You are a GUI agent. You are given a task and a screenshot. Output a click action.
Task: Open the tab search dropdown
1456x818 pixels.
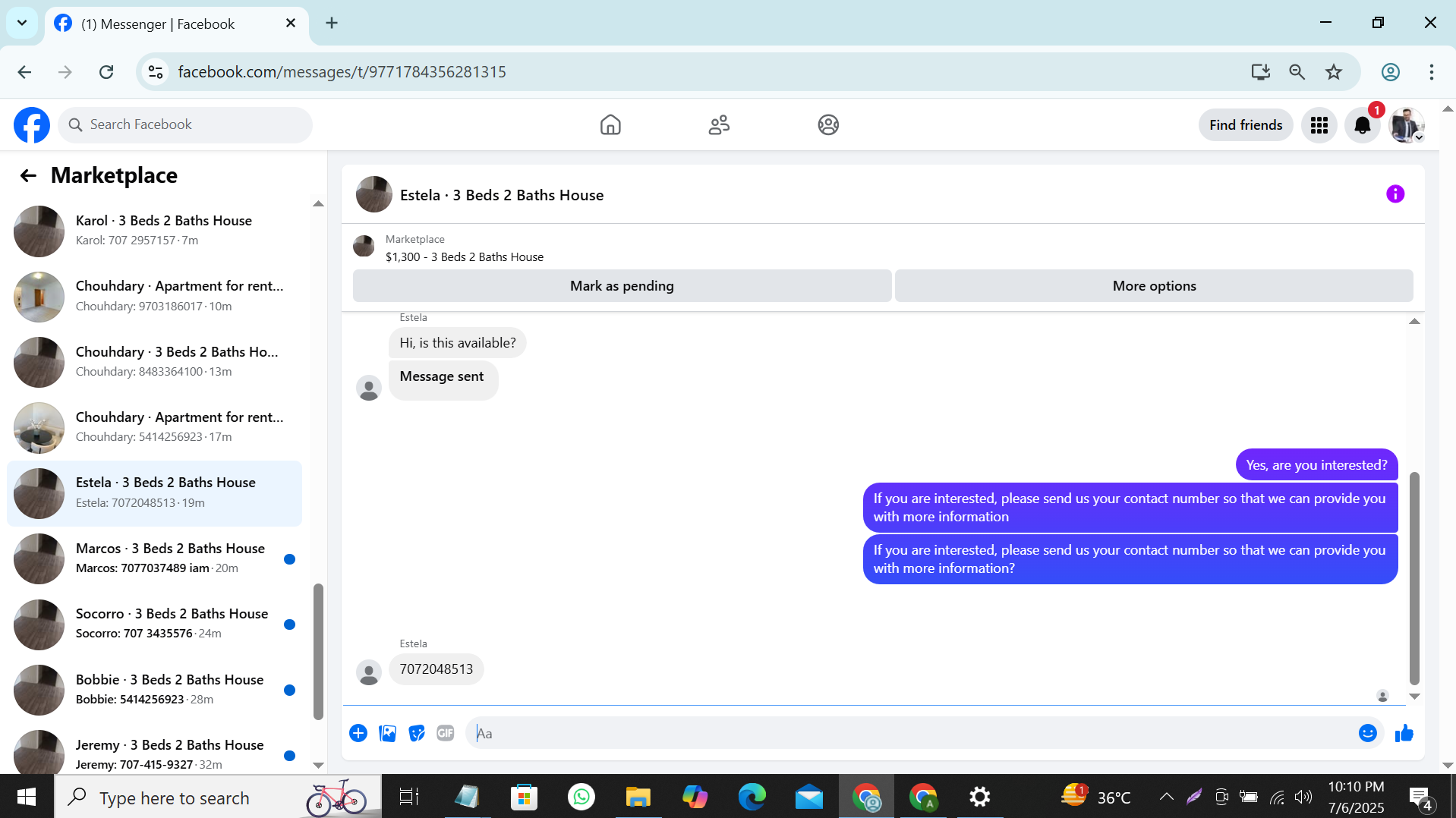pyautogui.click(x=22, y=23)
